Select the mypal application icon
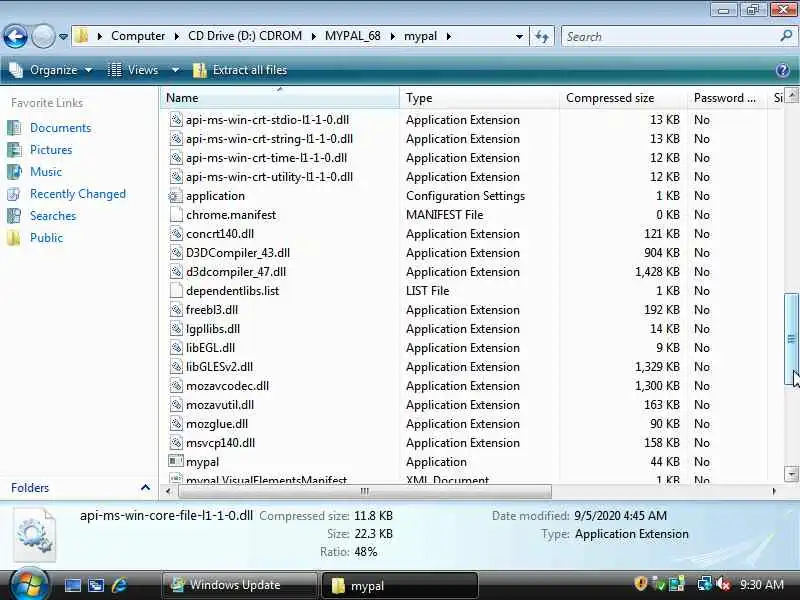The image size is (800, 600). coord(176,462)
